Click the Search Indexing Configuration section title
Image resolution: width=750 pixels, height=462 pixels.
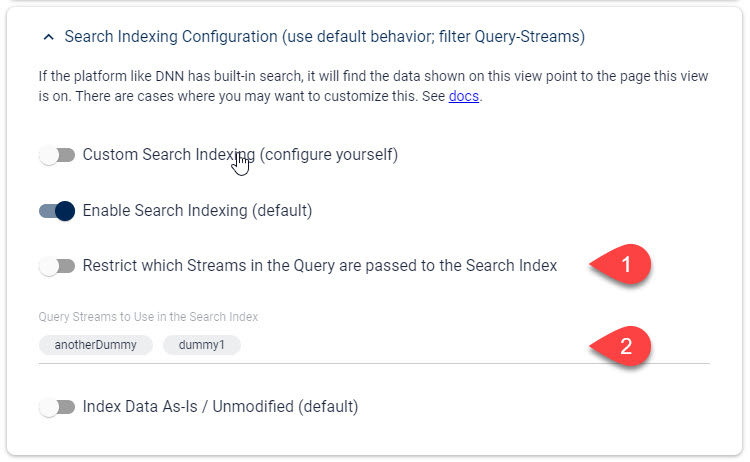click(324, 37)
